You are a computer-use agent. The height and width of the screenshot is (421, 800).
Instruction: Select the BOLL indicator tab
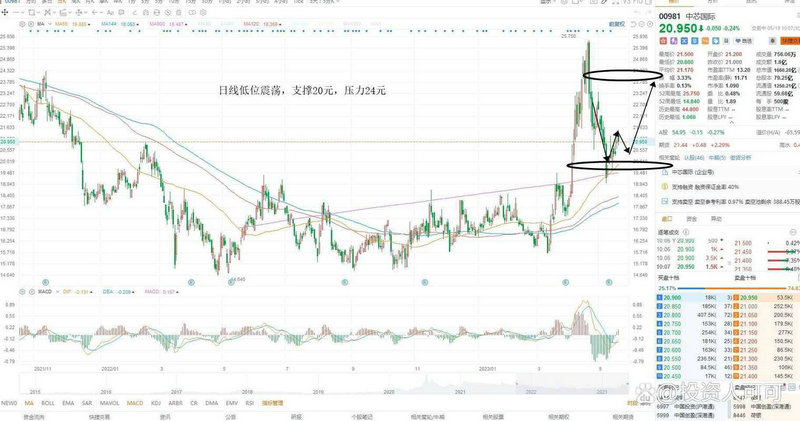click(49, 403)
